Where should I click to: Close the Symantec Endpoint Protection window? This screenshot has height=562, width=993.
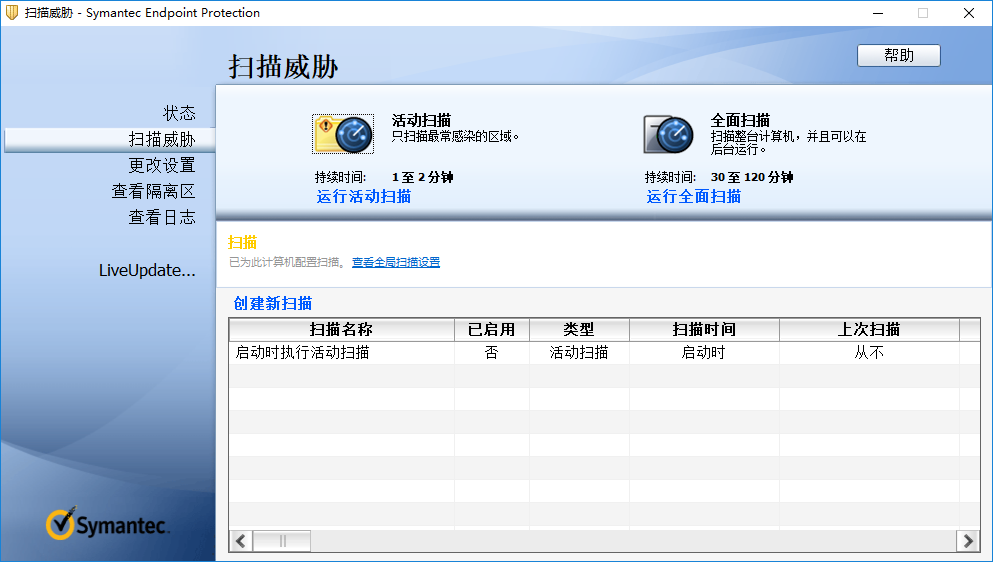click(969, 13)
